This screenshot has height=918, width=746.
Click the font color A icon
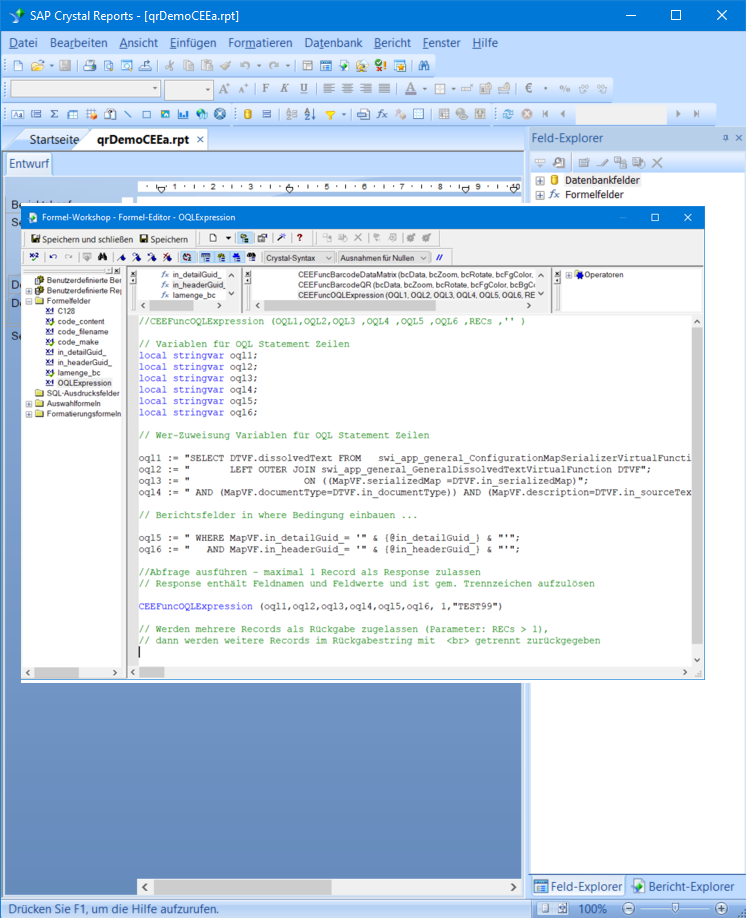410,88
